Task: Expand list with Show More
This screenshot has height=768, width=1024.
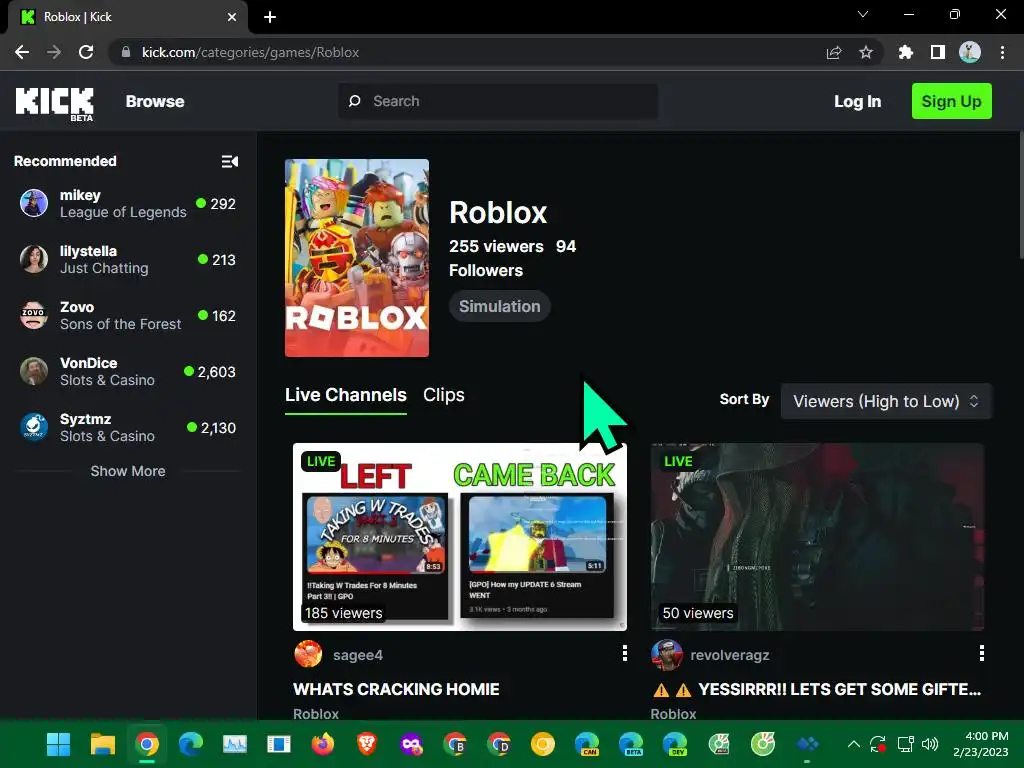Action: (127, 471)
